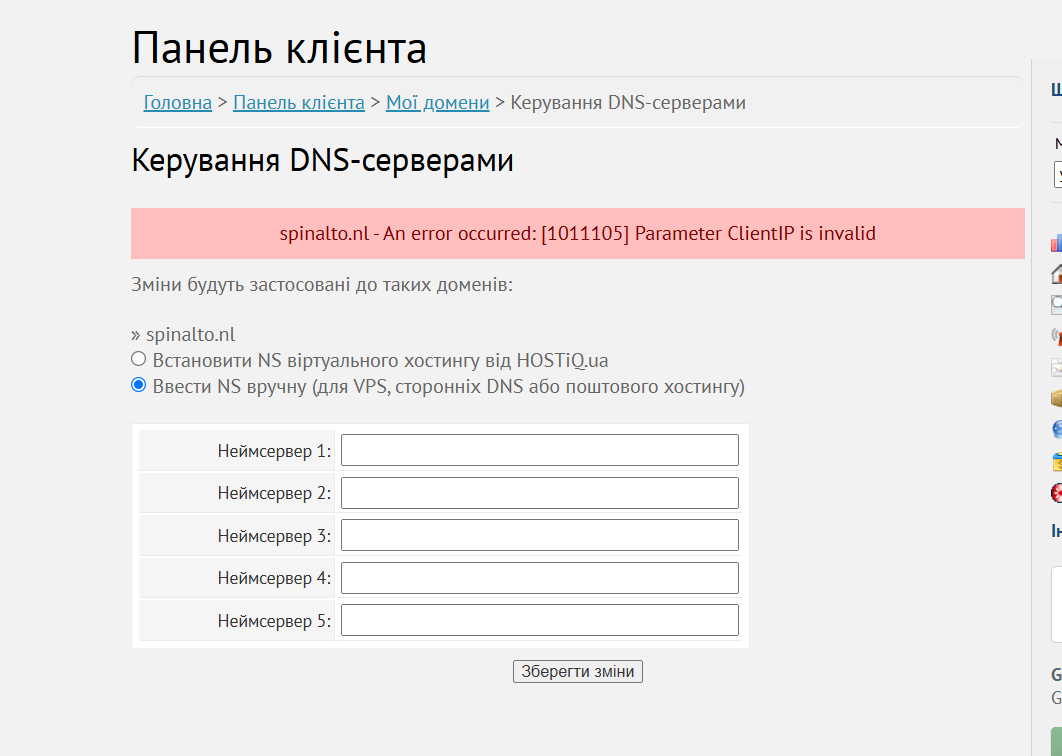Click the red lifebuoy support icon
The image size is (1062, 756).
pyautogui.click(x=1057, y=492)
